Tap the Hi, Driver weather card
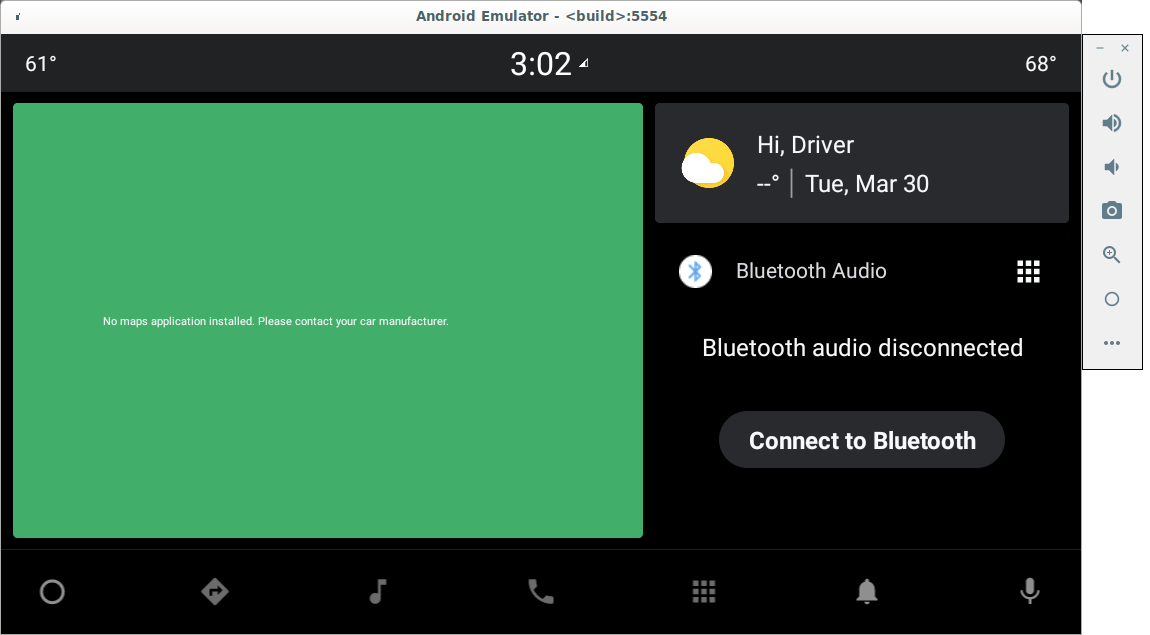 tap(861, 163)
